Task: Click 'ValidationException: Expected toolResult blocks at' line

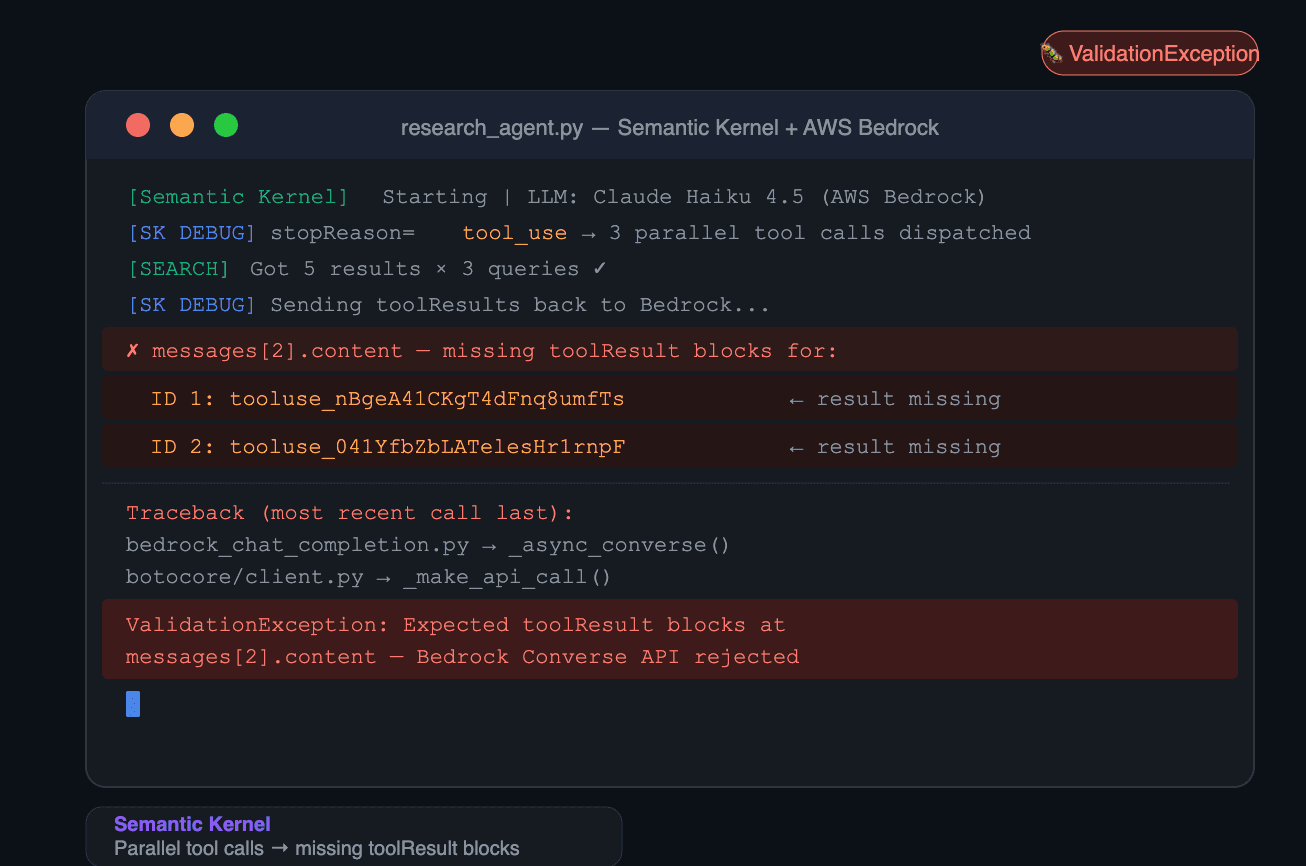Action: click(456, 625)
